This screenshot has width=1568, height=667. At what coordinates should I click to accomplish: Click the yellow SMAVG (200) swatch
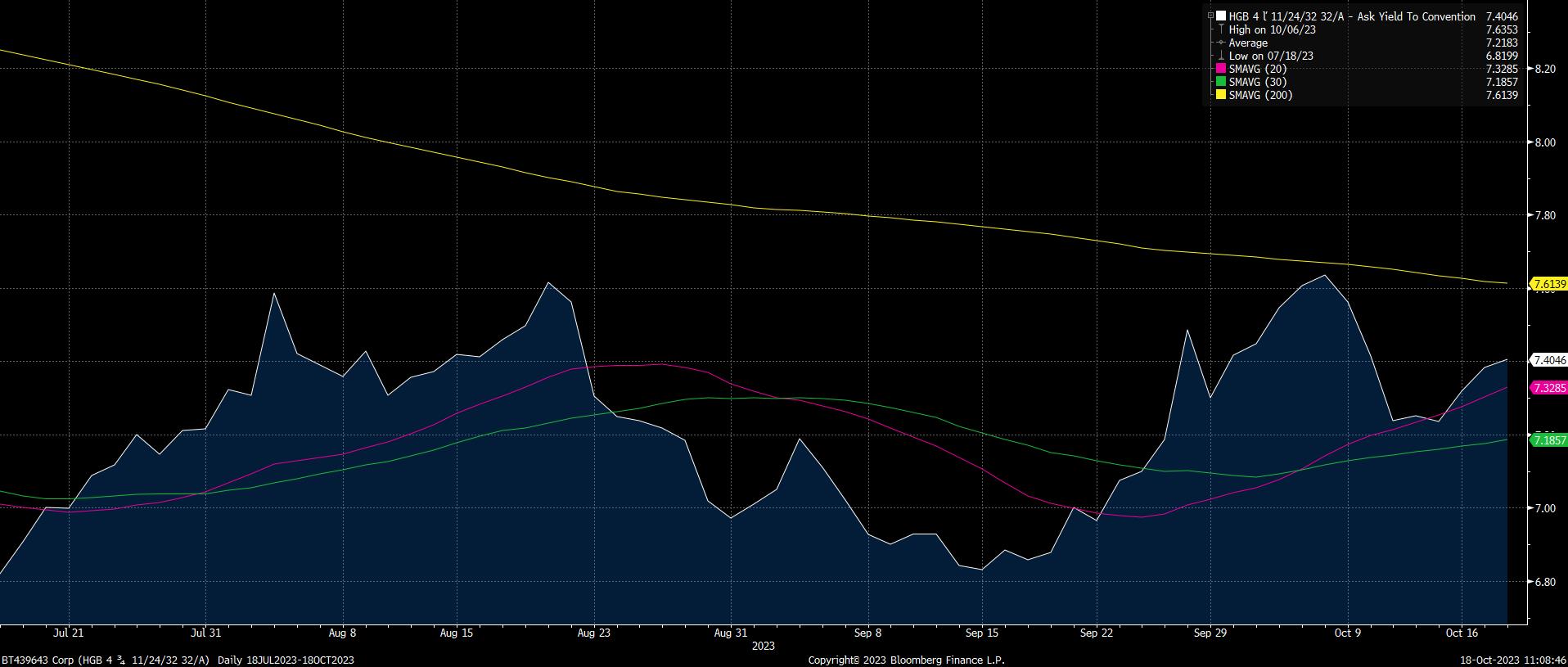[x=1221, y=95]
